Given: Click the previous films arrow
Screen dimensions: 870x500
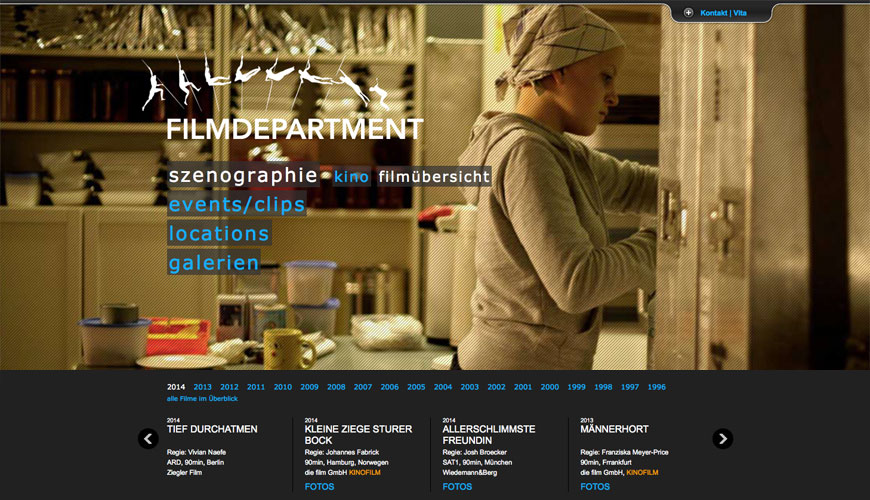Looking at the screenshot, I should tap(148, 438).
